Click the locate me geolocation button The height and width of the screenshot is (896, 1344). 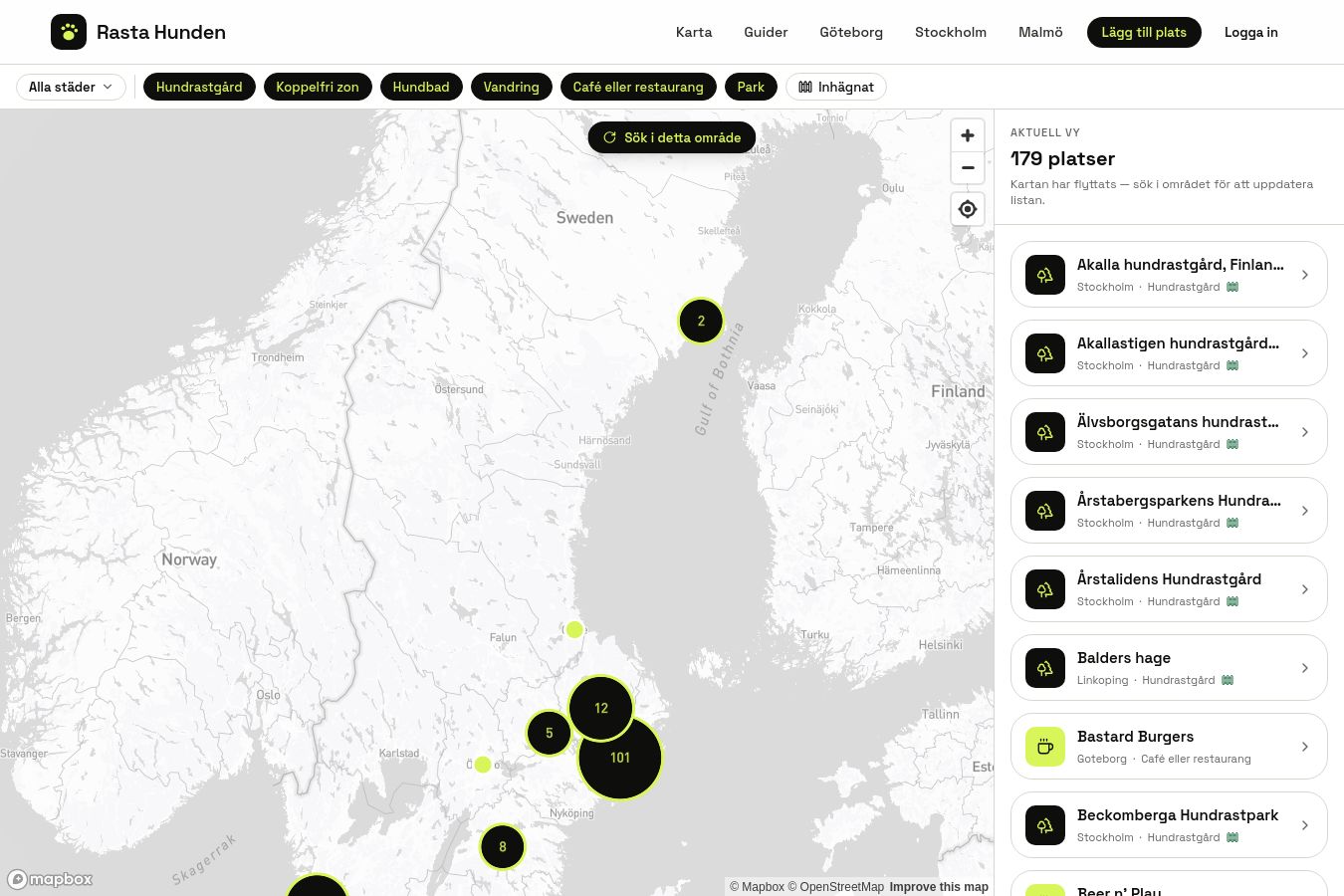click(968, 209)
